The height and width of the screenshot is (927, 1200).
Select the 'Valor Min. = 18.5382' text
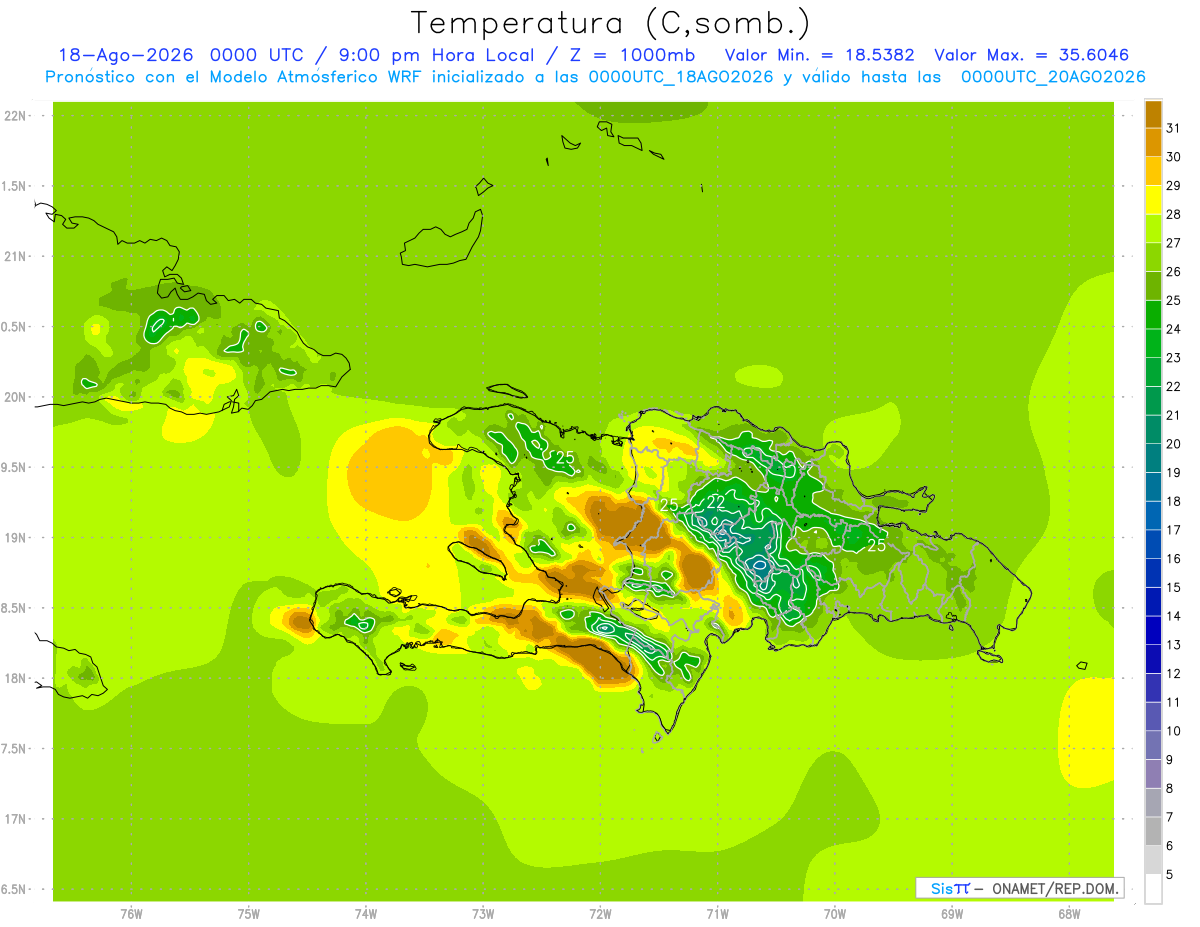819,55
